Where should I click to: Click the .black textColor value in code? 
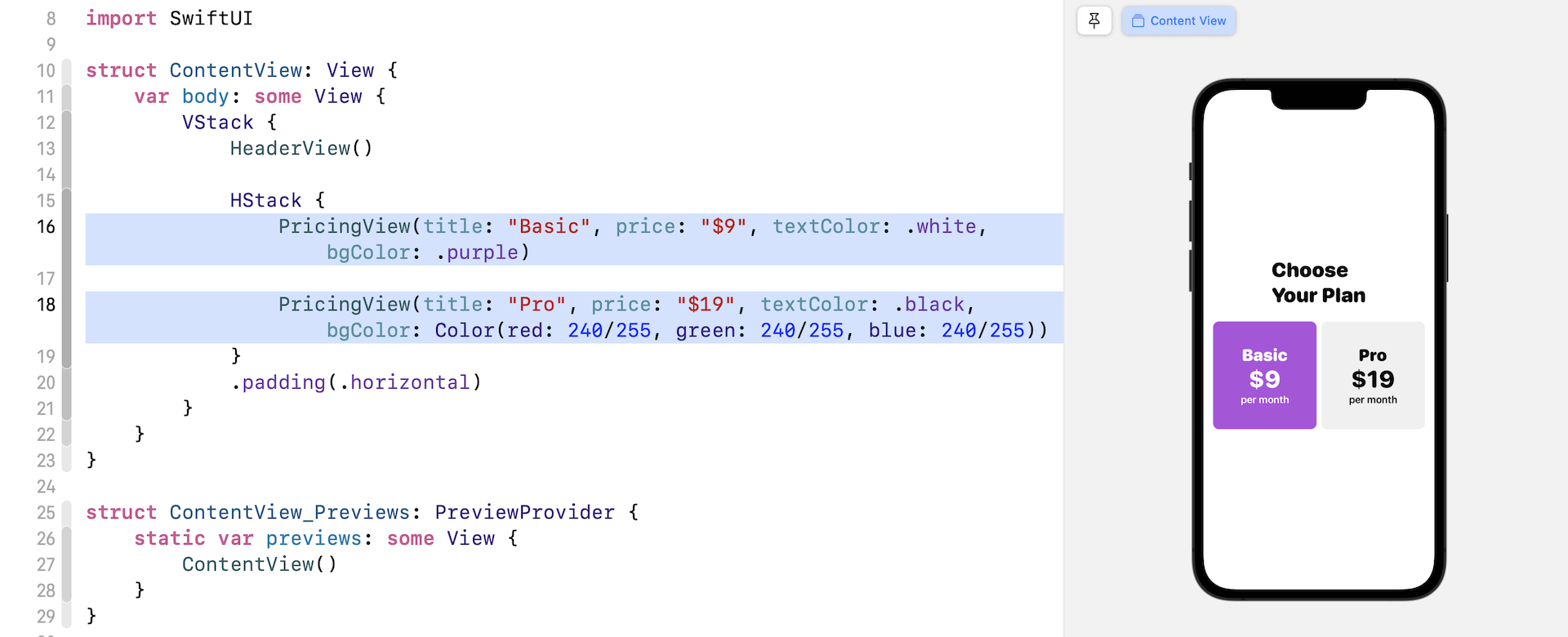click(929, 305)
